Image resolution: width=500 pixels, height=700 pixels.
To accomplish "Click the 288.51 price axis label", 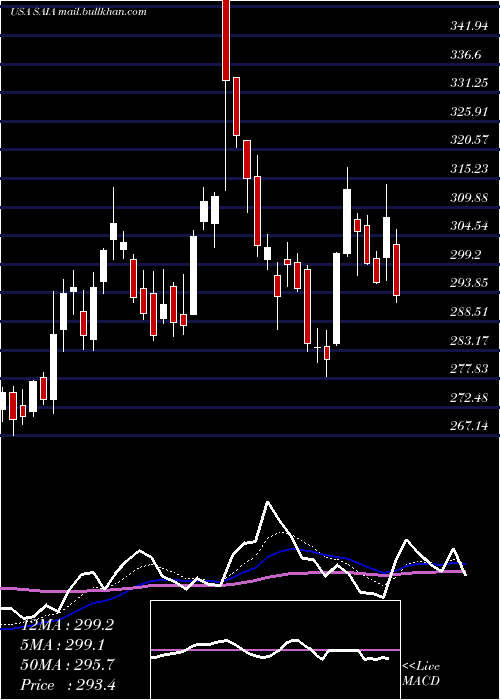I will click(469, 312).
